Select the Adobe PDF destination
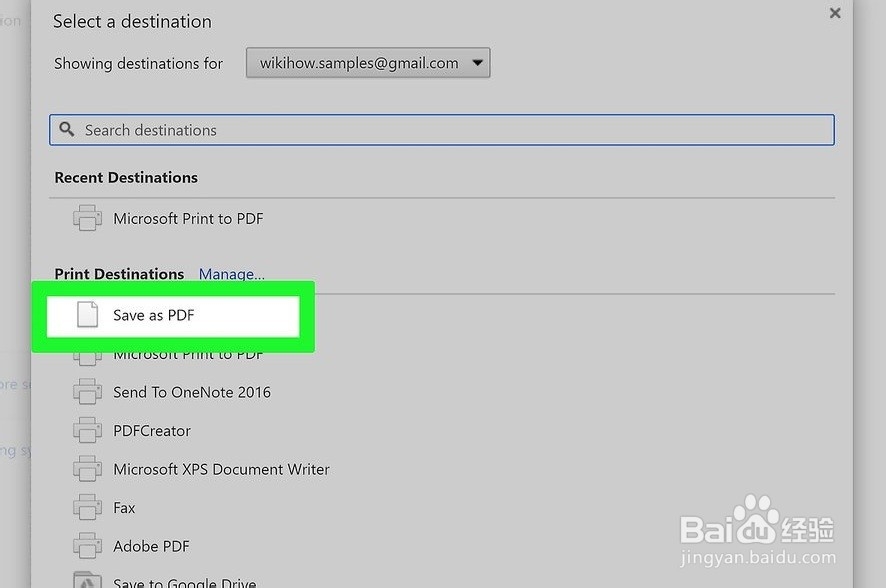Image resolution: width=886 pixels, height=588 pixels. pos(151,546)
